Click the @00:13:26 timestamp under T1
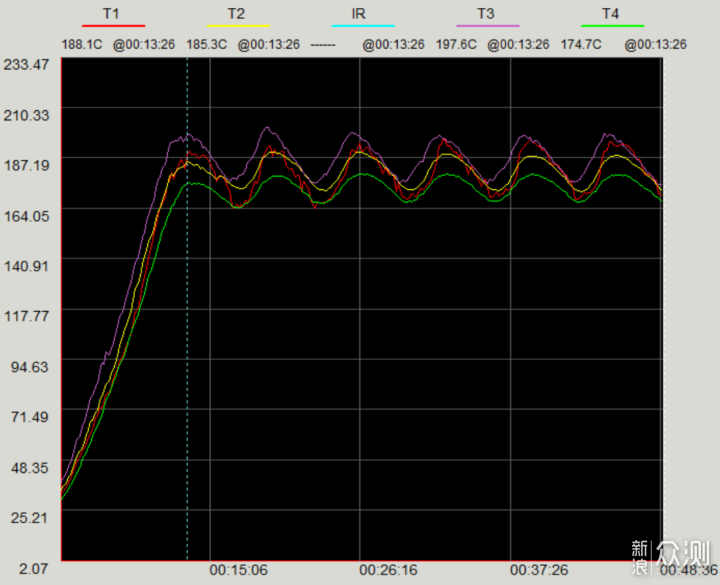 click(x=144, y=45)
